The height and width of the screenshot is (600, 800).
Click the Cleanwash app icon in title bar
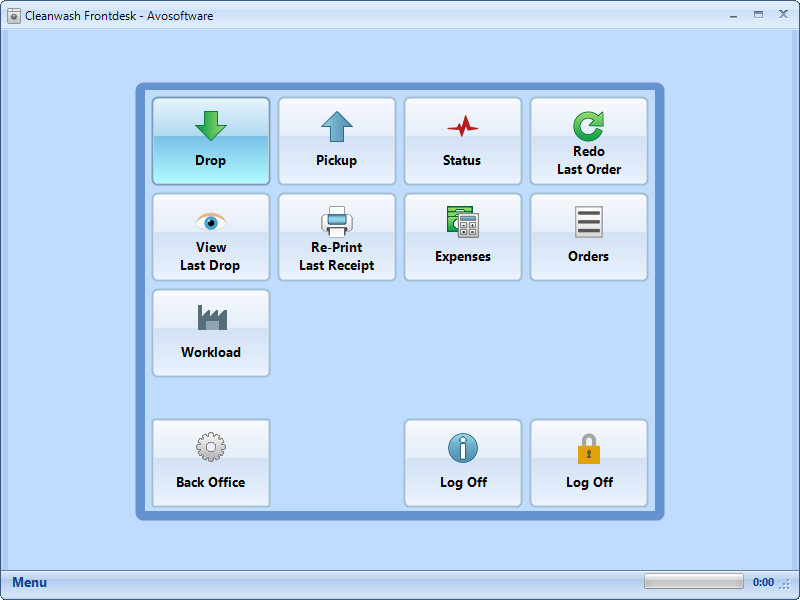point(16,14)
